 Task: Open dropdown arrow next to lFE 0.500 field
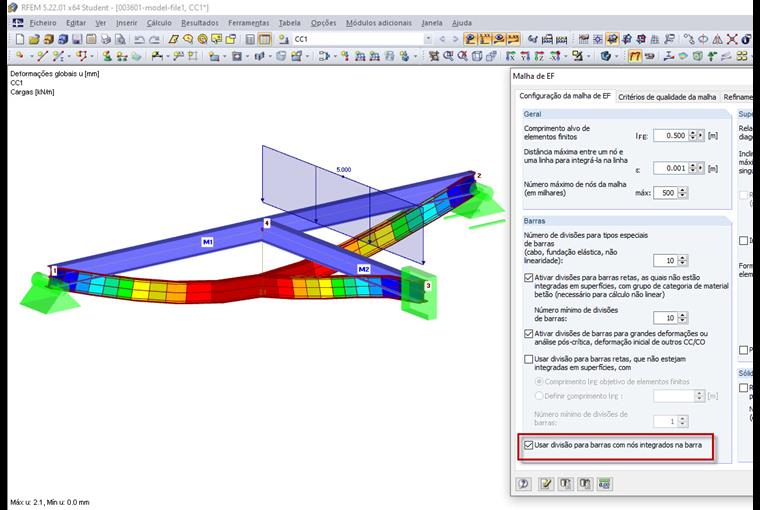tap(700, 135)
